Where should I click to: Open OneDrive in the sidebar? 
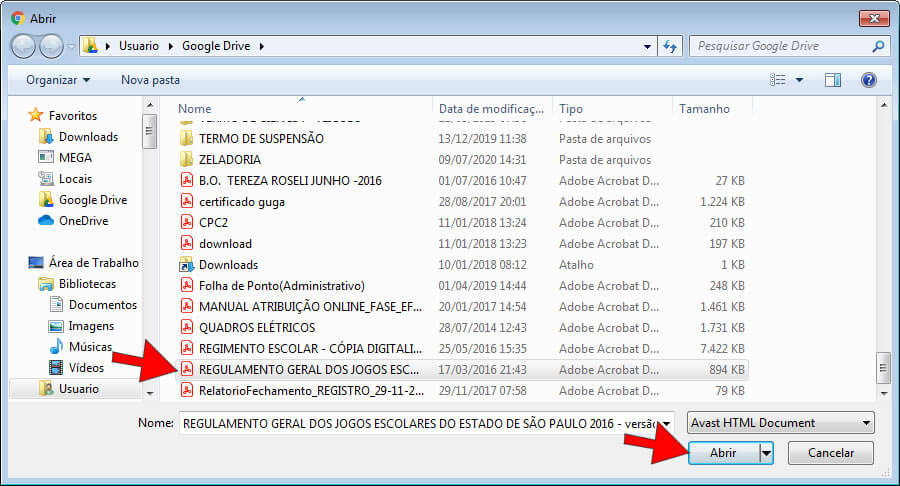pyautogui.click(x=83, y=221)
